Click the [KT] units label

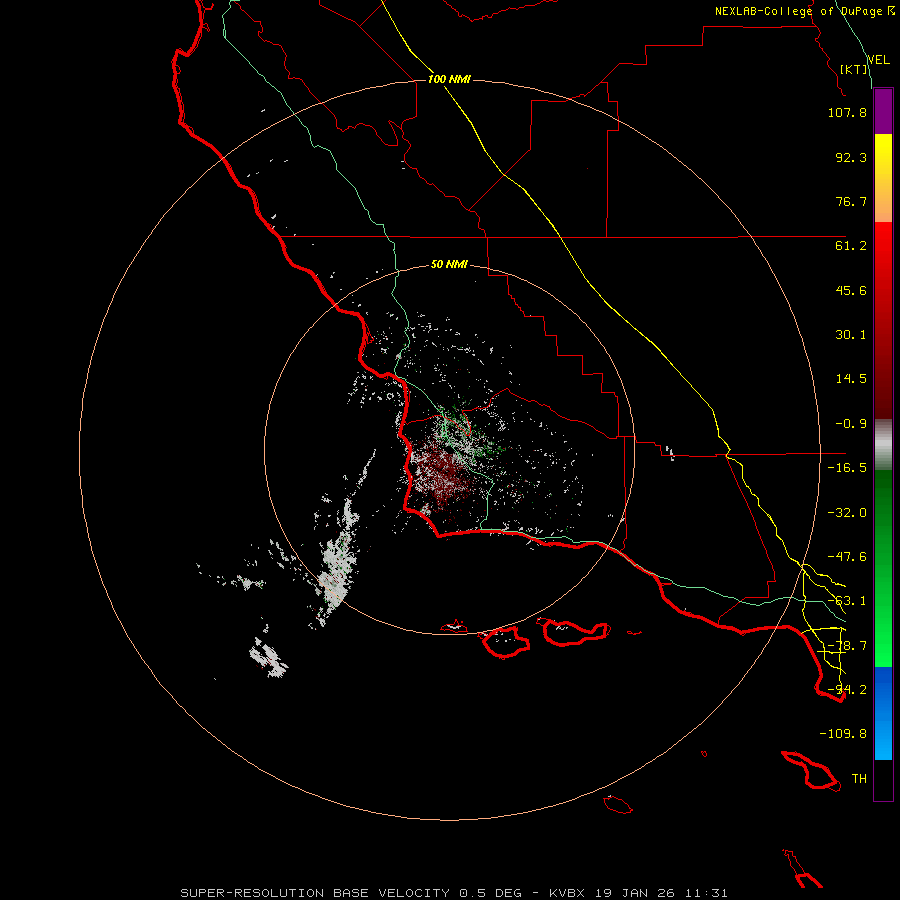(854, 69)
